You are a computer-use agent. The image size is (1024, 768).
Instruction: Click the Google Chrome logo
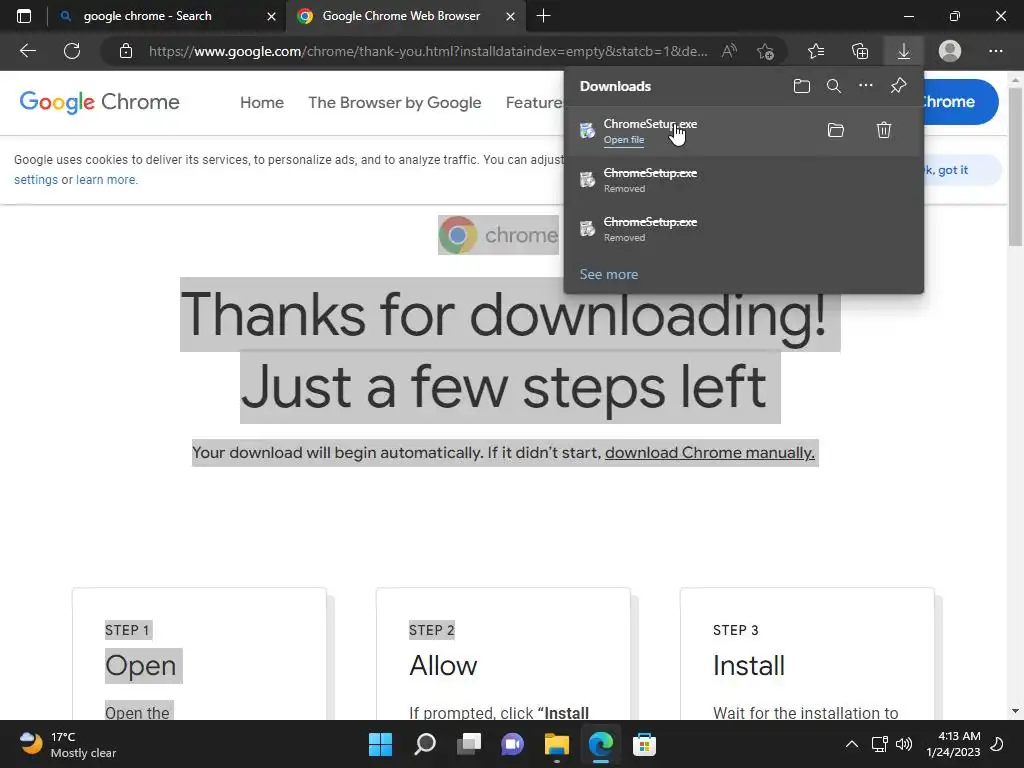point(99,102)
